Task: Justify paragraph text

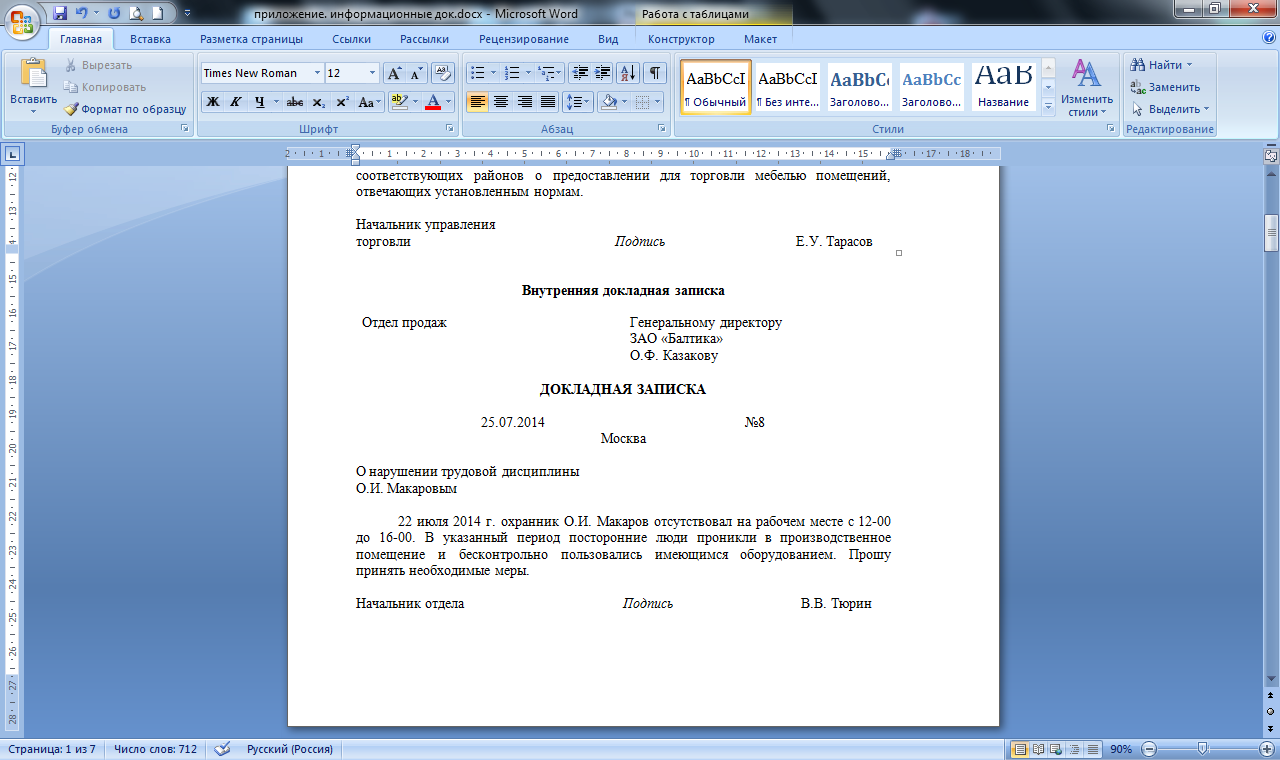Action: 547,102
